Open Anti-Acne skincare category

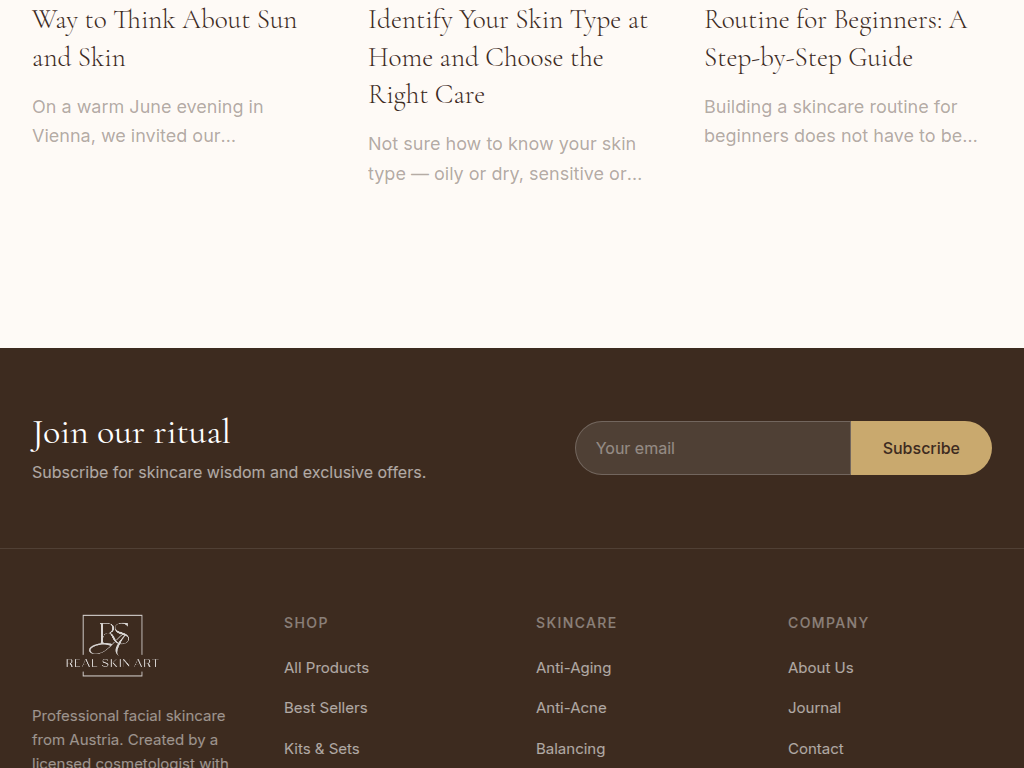[571, 708]
